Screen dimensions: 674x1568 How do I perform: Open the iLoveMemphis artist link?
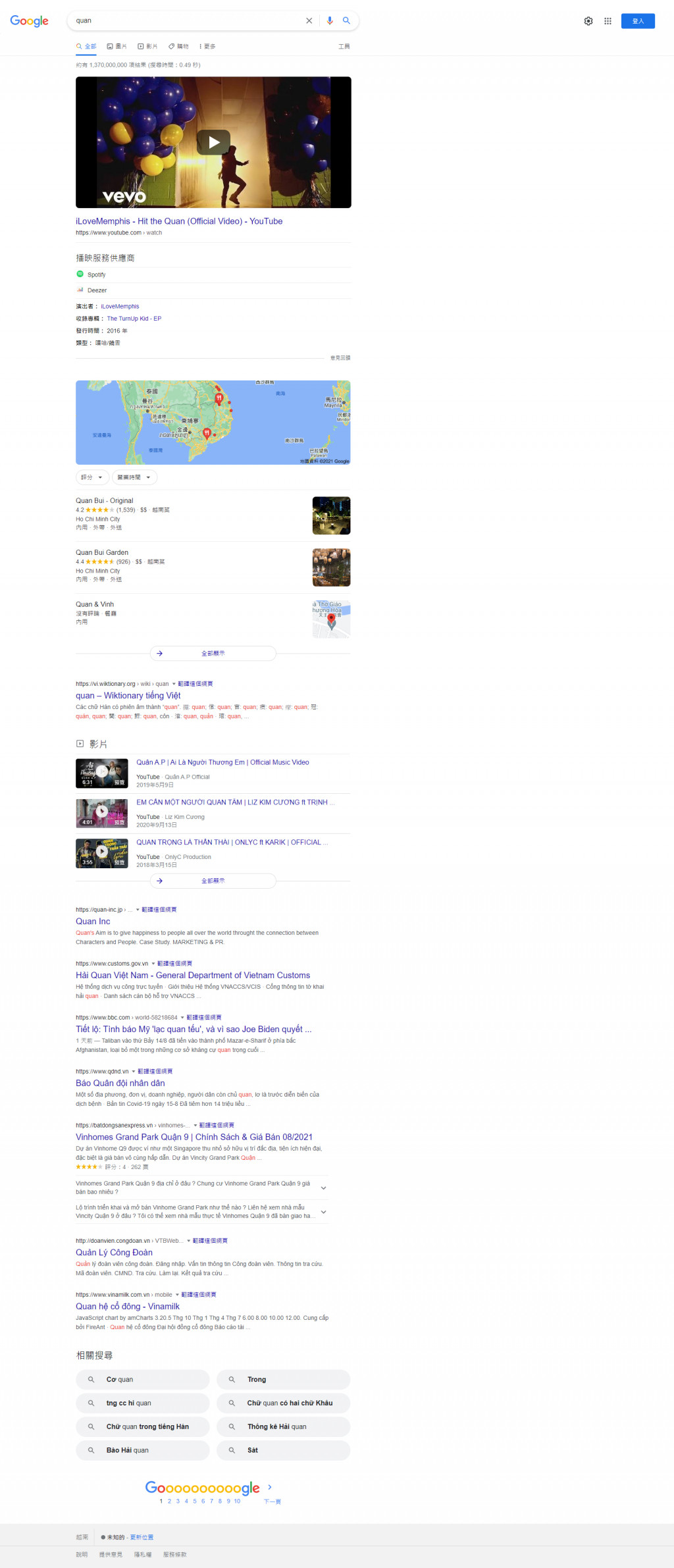(x=120, y=307)
